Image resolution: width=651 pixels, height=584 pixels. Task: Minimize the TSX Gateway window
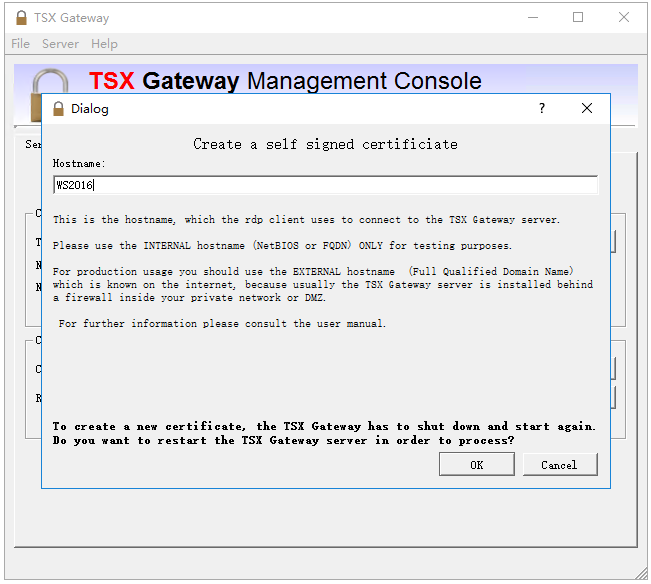click(x=533, y=17)
